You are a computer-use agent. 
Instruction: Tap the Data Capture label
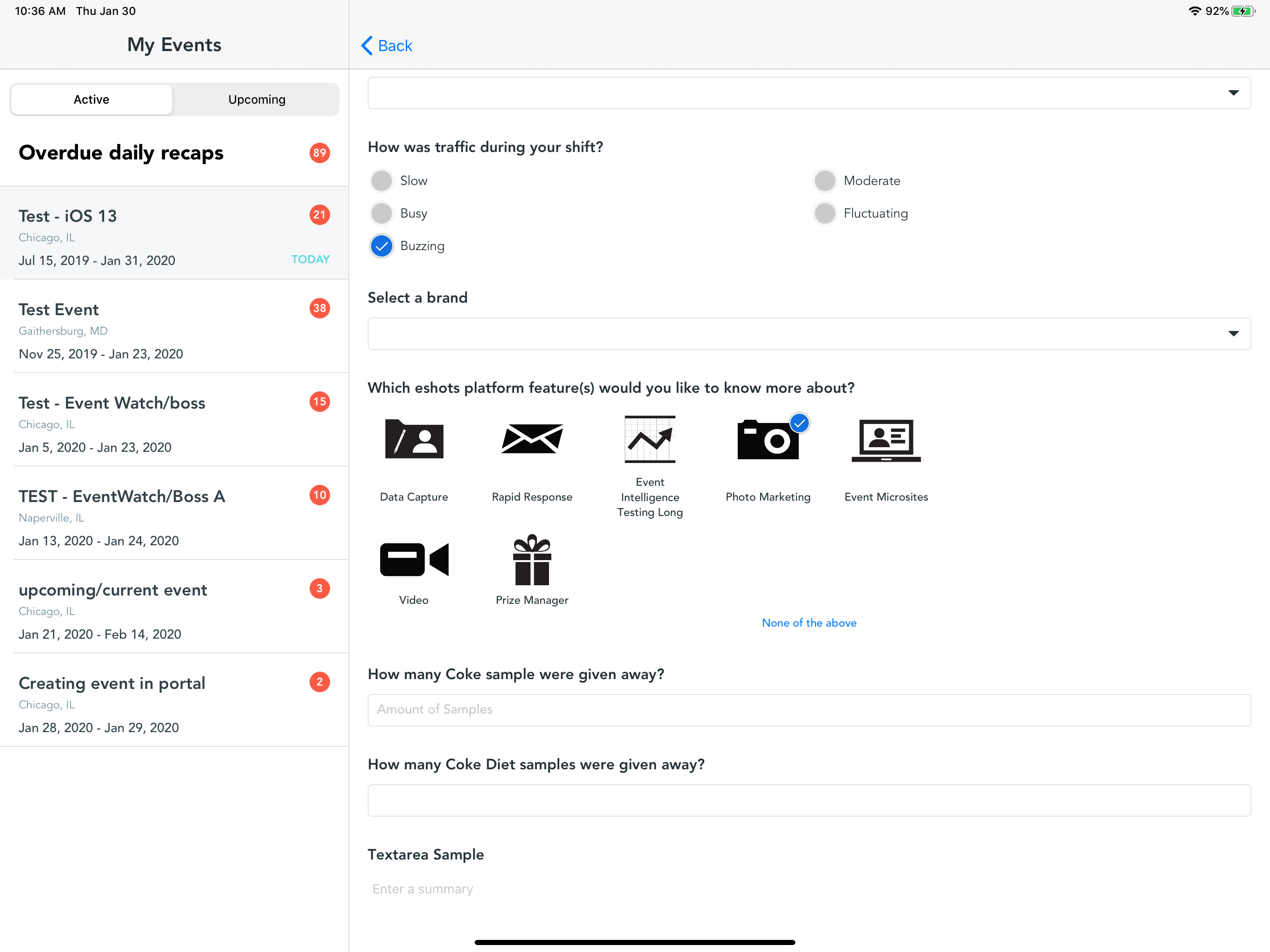coord(414,496)
